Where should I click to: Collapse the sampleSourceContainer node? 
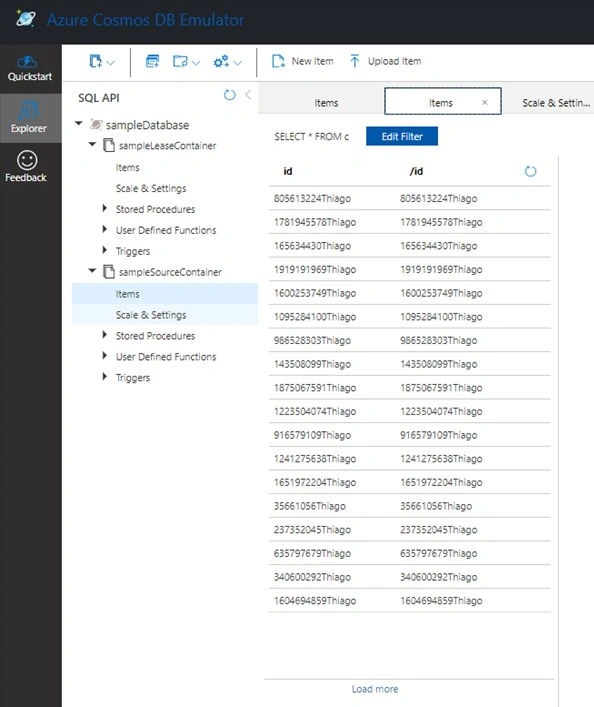pos(92,271)
